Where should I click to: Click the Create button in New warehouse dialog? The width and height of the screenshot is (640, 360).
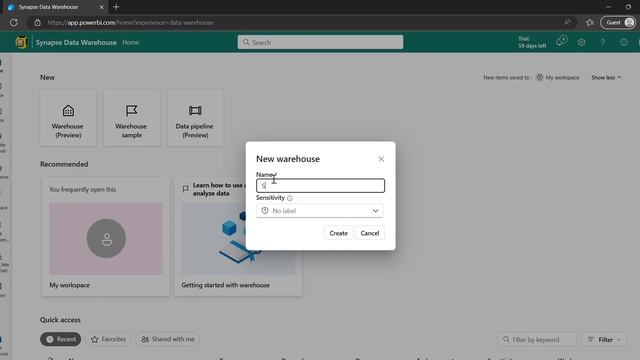pos(338,233)
